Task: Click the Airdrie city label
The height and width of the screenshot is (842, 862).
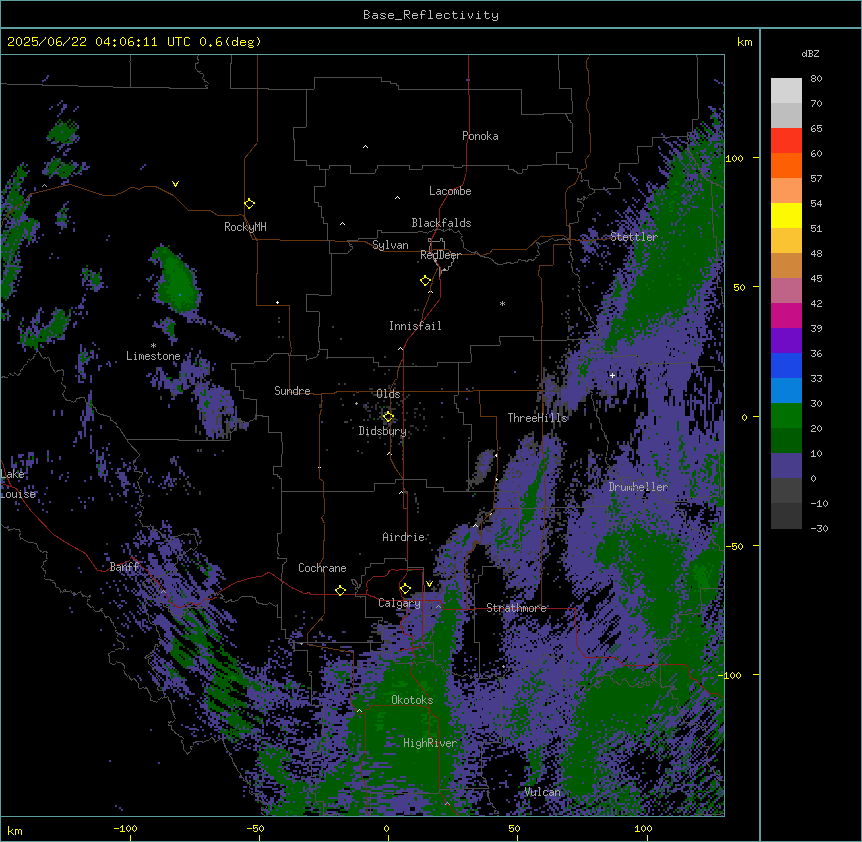Action: pyautogui.click(x=404, y=537)
